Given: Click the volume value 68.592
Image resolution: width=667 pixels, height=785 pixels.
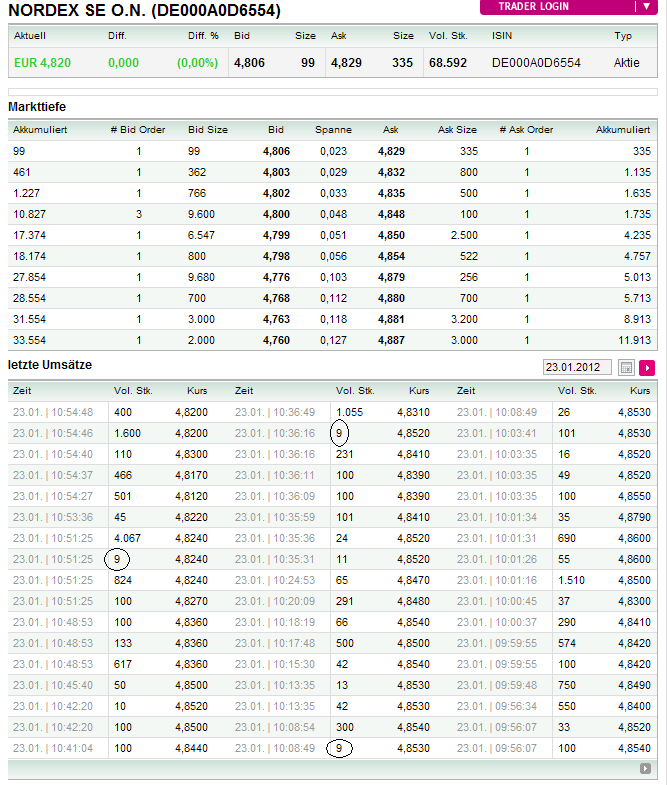Looking at the screenshot, I should point(448,63).
